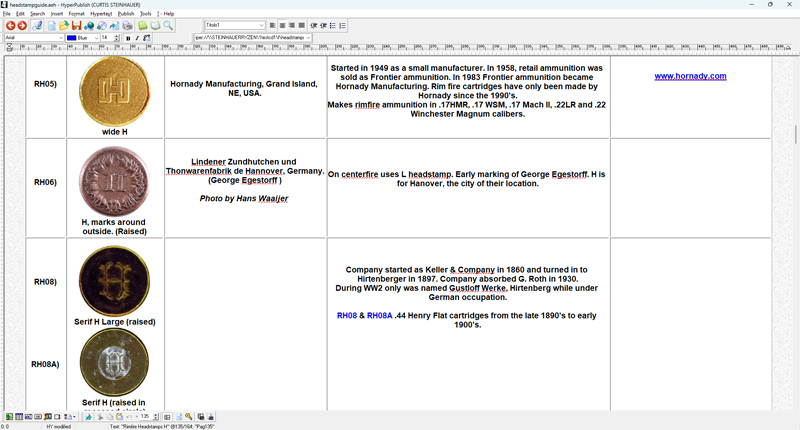This screenshot has height=430, width=800.
Task: Click the page number 135 field
Action: (x=146, y=417)
